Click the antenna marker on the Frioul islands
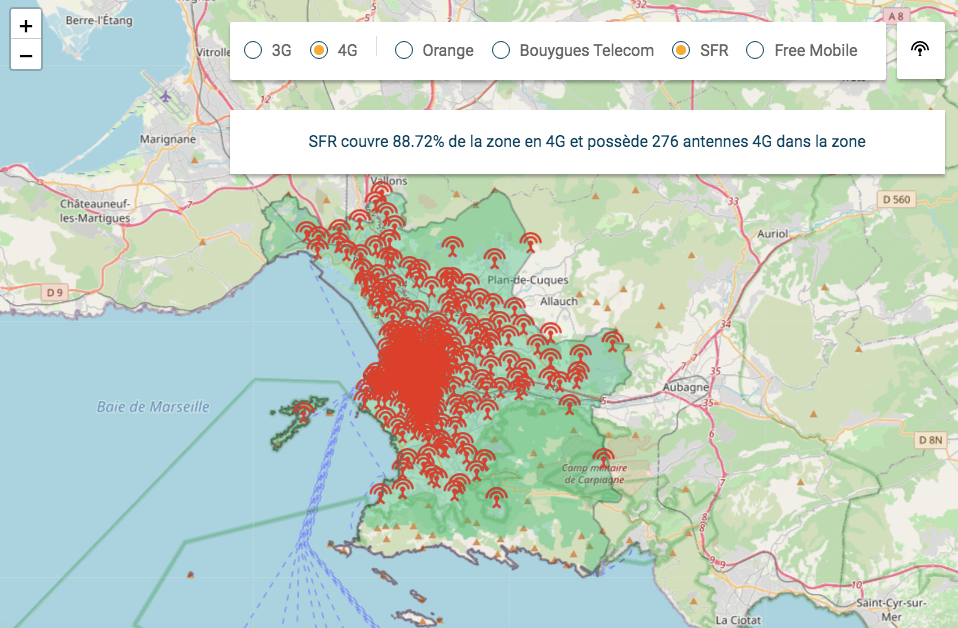 [x=303, y=409]
